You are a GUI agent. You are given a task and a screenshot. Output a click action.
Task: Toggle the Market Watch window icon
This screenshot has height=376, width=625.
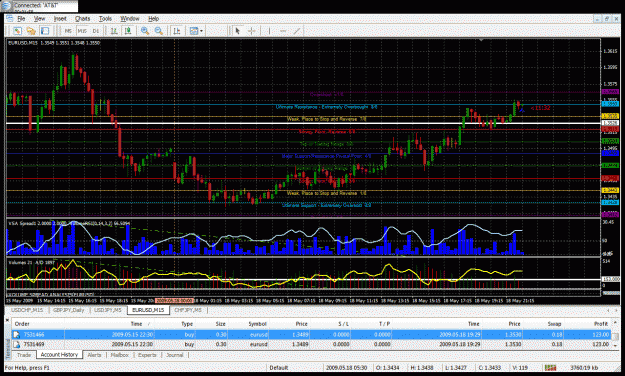(x=45, y=31)
